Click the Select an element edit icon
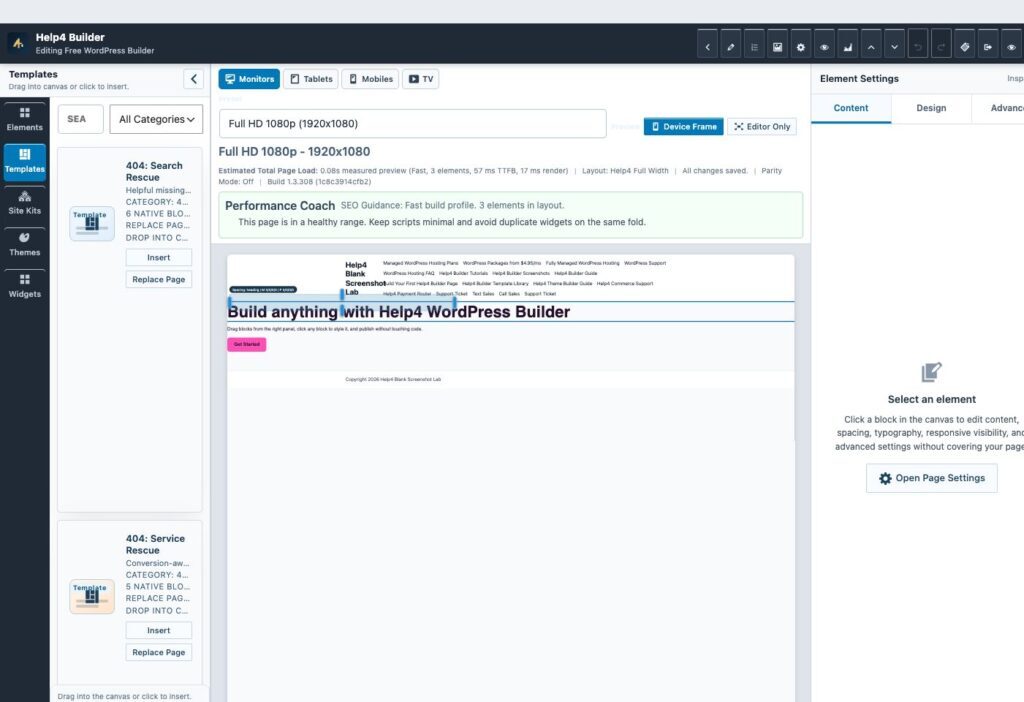Screen dimensions: 1024x702 [x=931, y=372]
